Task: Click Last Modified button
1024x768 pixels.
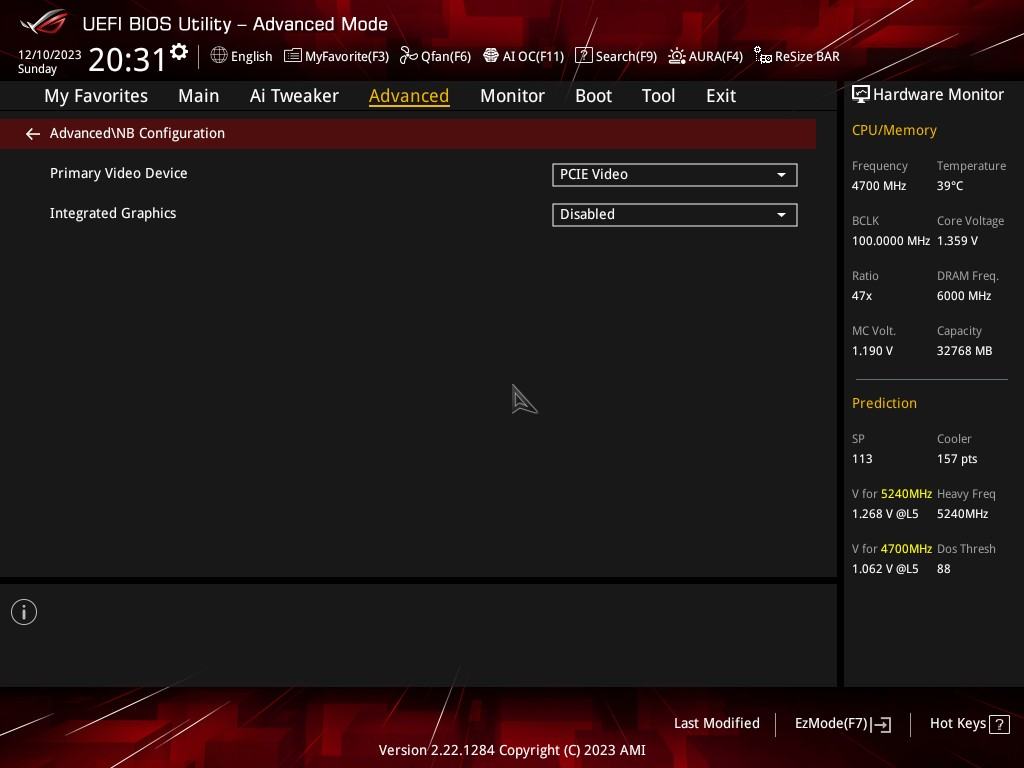Action: coord(716,724)
